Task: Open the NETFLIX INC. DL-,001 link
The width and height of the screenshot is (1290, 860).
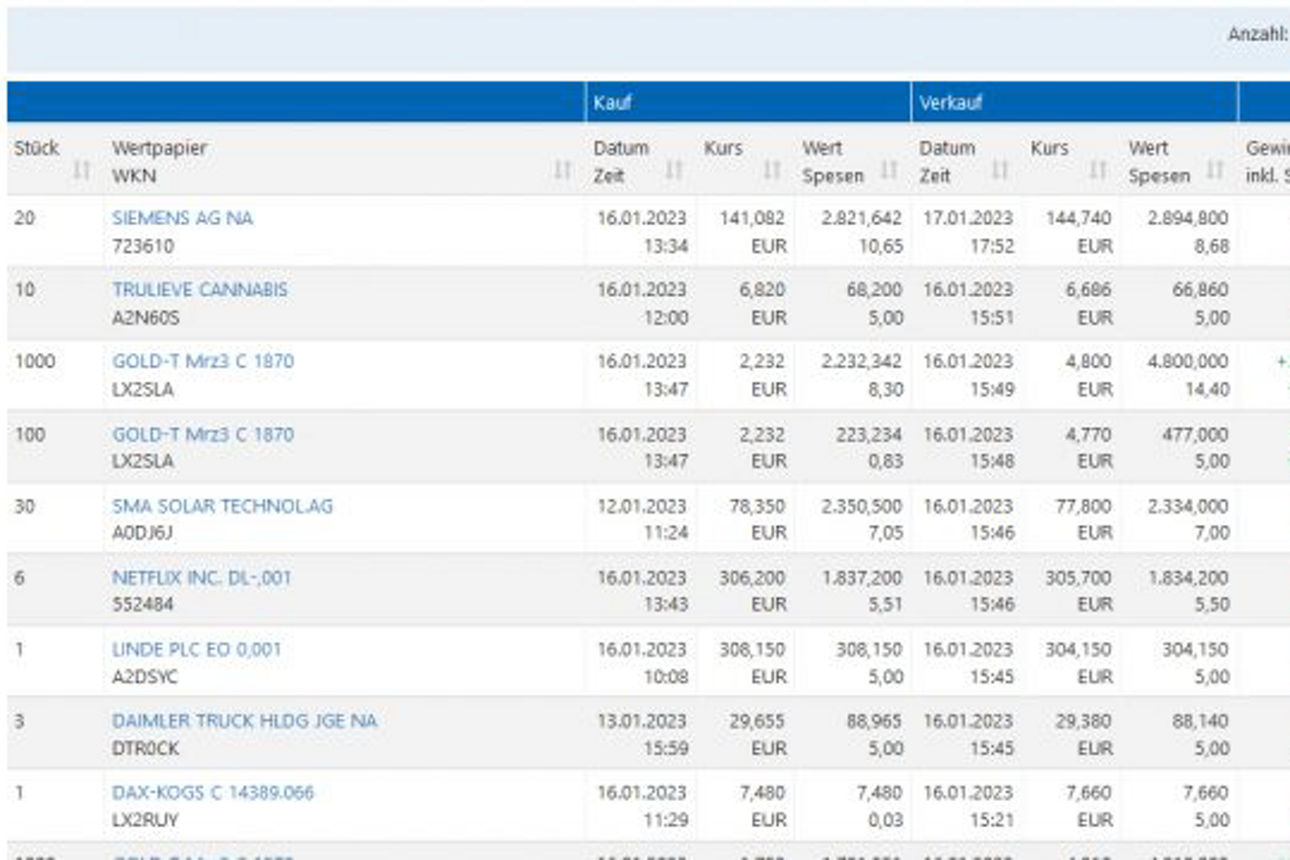Action: click(201, 578)
